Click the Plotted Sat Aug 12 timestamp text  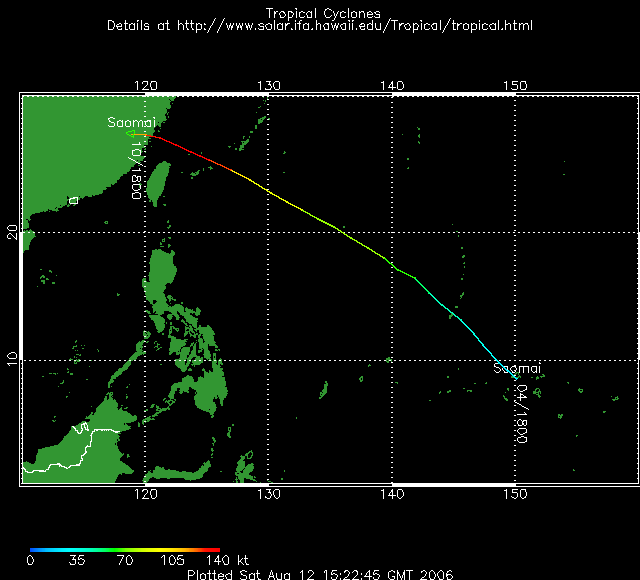(320, 574)
